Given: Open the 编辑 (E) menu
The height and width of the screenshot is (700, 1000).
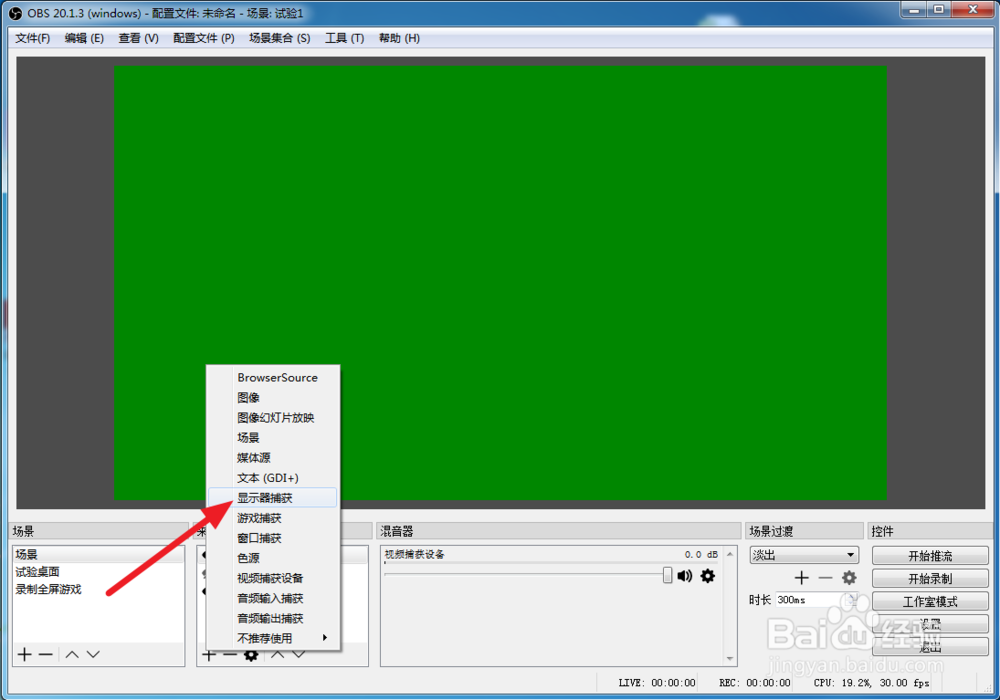Looking at the screenshot, I should tap(84, 38).
